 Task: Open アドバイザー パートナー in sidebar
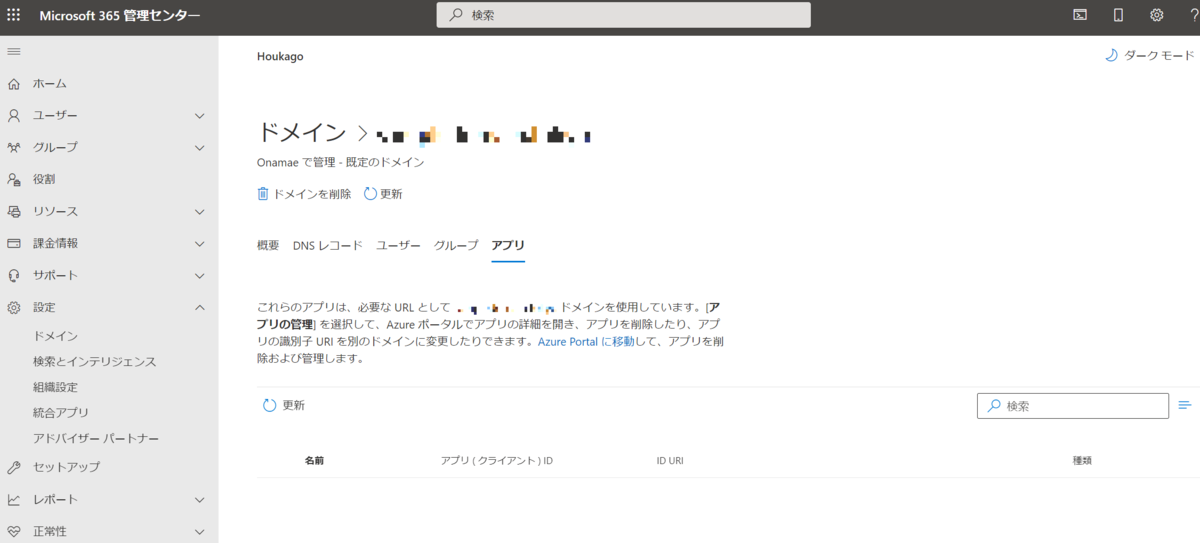96,439
